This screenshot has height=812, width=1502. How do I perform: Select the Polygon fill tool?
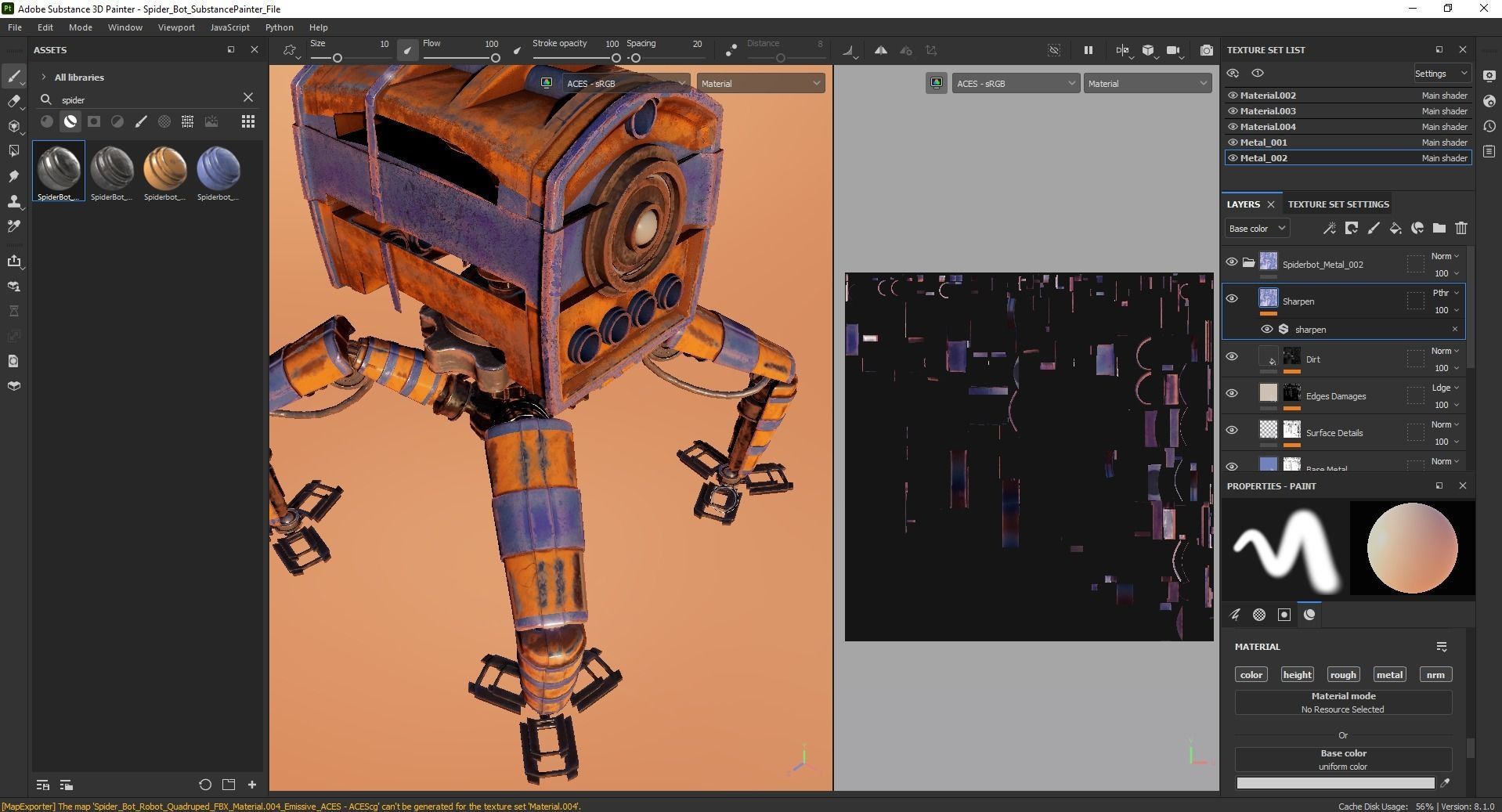pos(13,151)
